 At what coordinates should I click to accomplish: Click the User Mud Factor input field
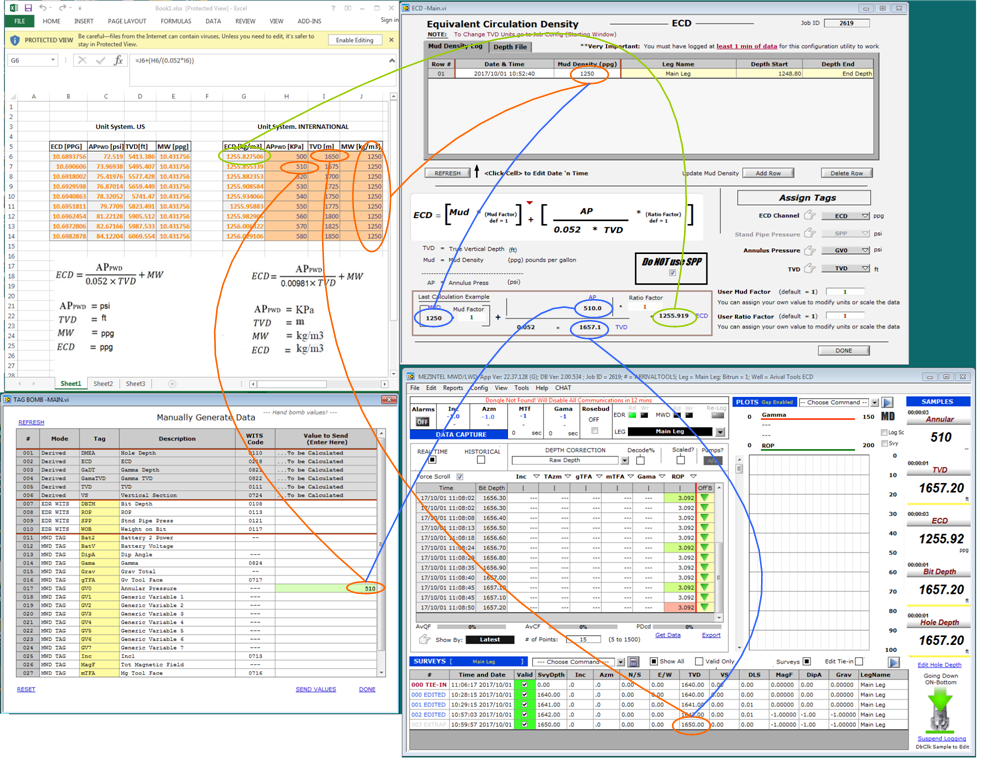pos(845,292)
